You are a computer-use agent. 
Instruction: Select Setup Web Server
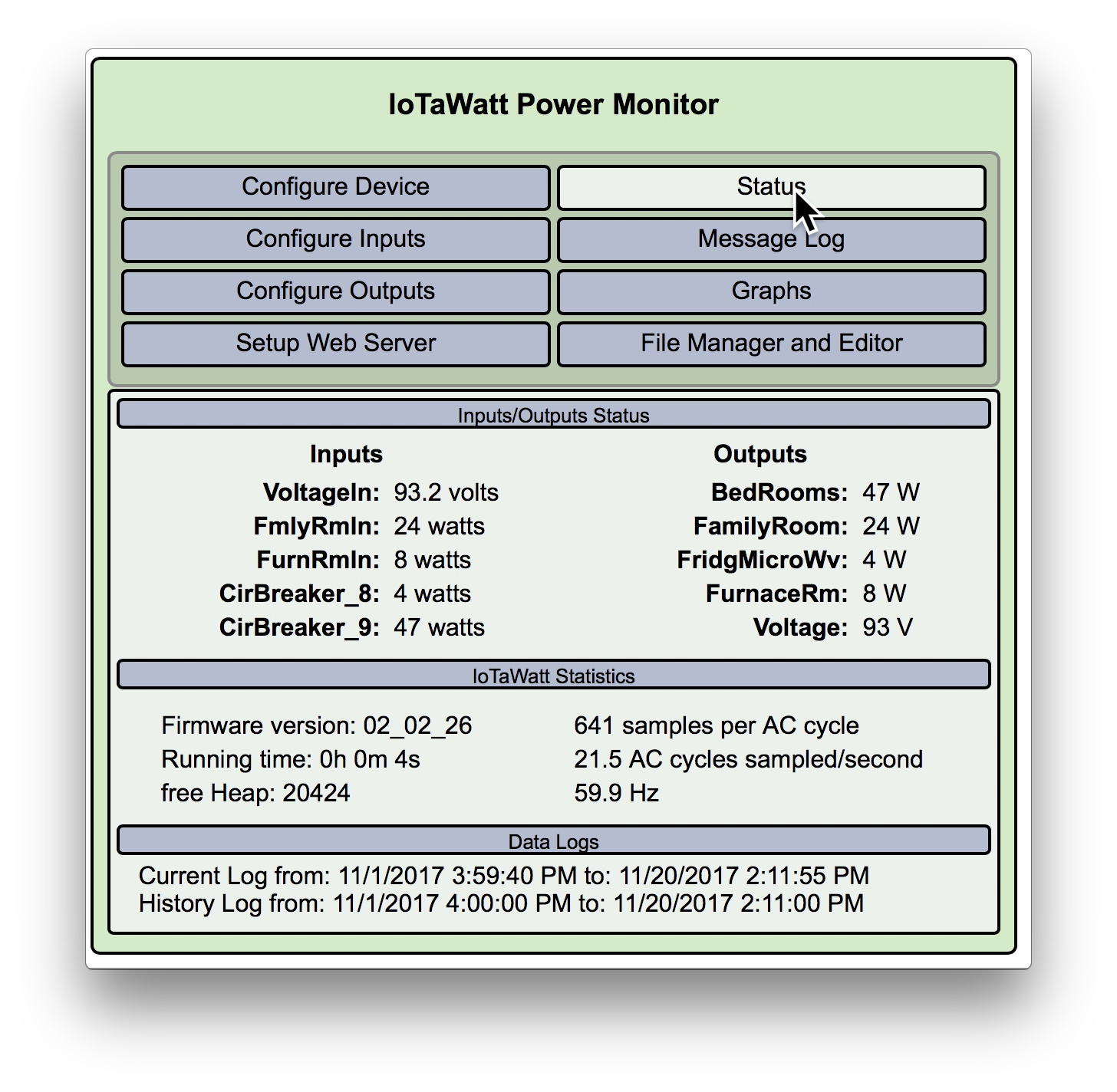pyautogui.click(x=336, y=344)
